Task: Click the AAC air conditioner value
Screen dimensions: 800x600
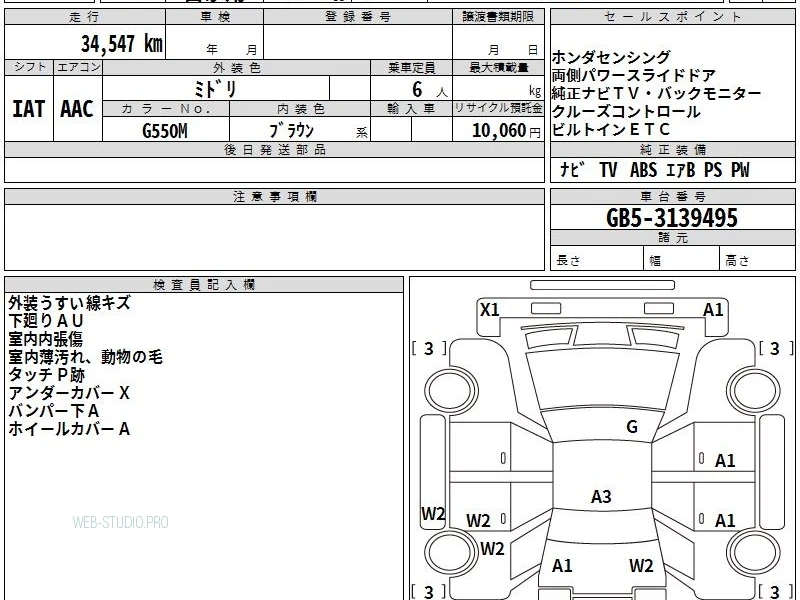Action: [x=77, y=109]
